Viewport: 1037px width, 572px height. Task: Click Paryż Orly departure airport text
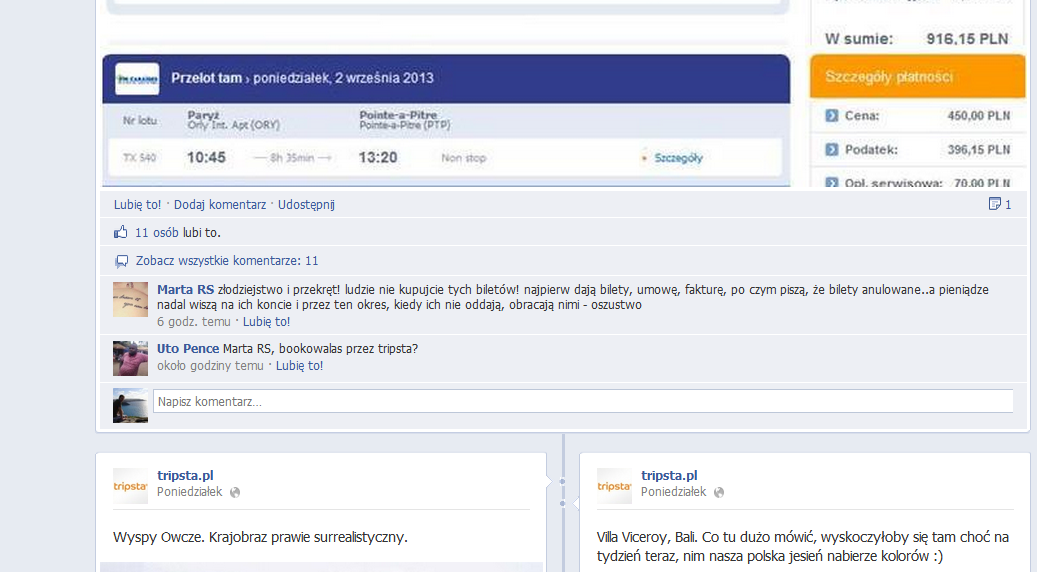coord(233,120)
